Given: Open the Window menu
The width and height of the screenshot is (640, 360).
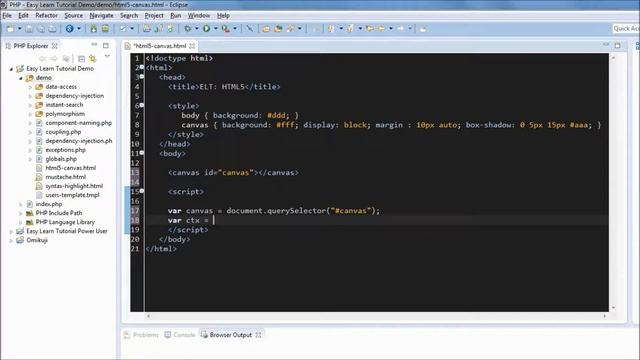Looking at the screenshot, I should tap(199, 16).
